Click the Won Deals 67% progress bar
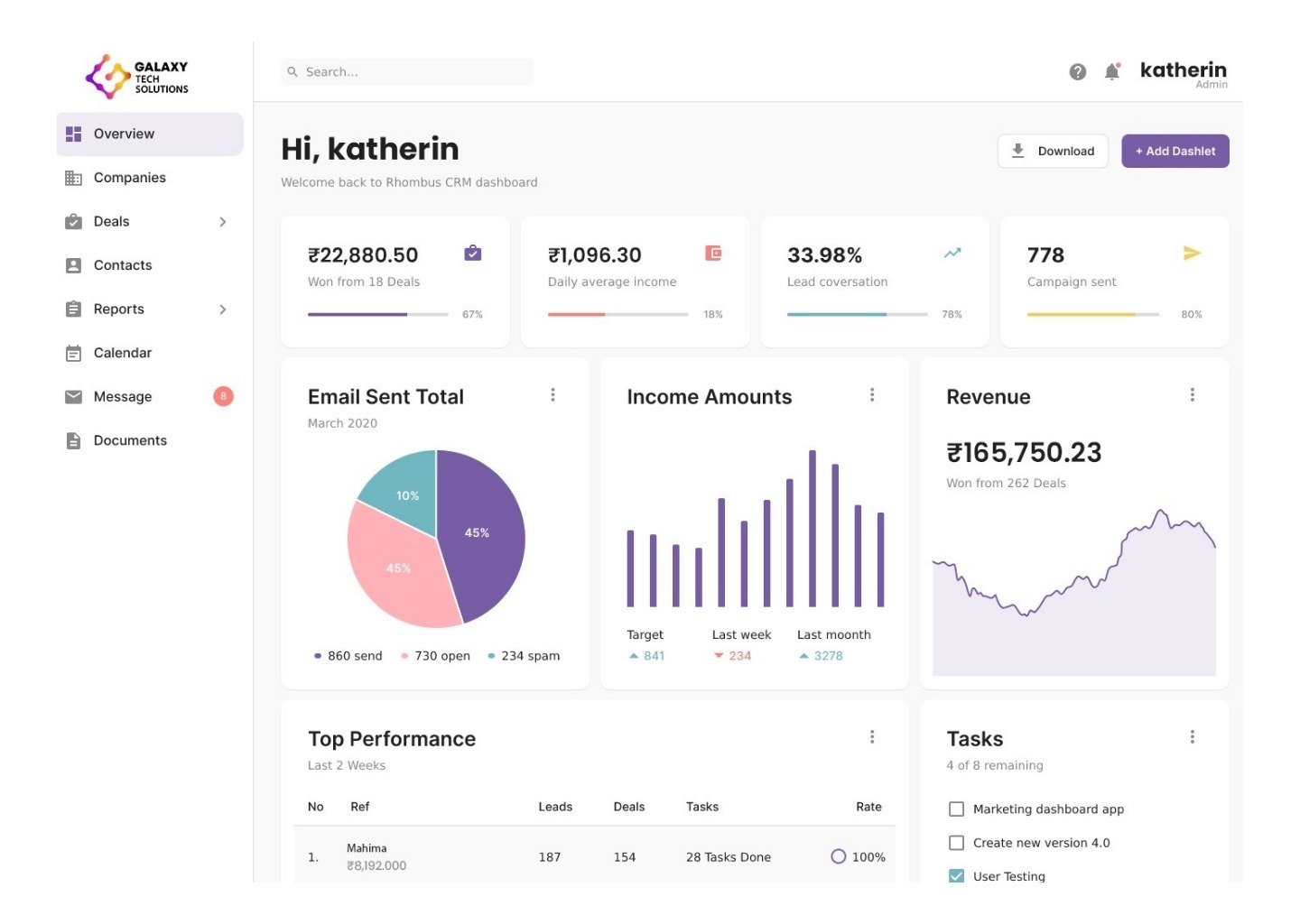 point(377,315)
